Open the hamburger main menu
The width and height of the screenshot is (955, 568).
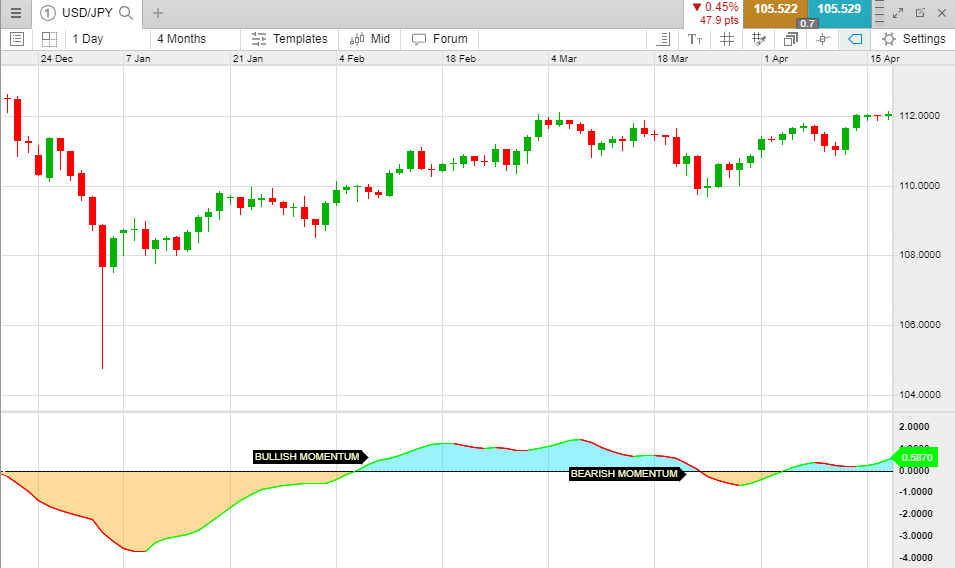16,13
